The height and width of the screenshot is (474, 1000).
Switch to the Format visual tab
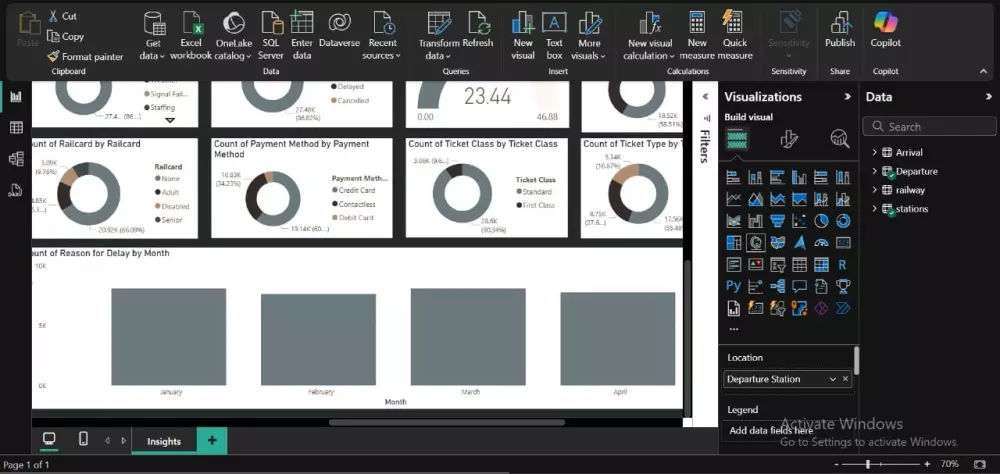[789, 139]
